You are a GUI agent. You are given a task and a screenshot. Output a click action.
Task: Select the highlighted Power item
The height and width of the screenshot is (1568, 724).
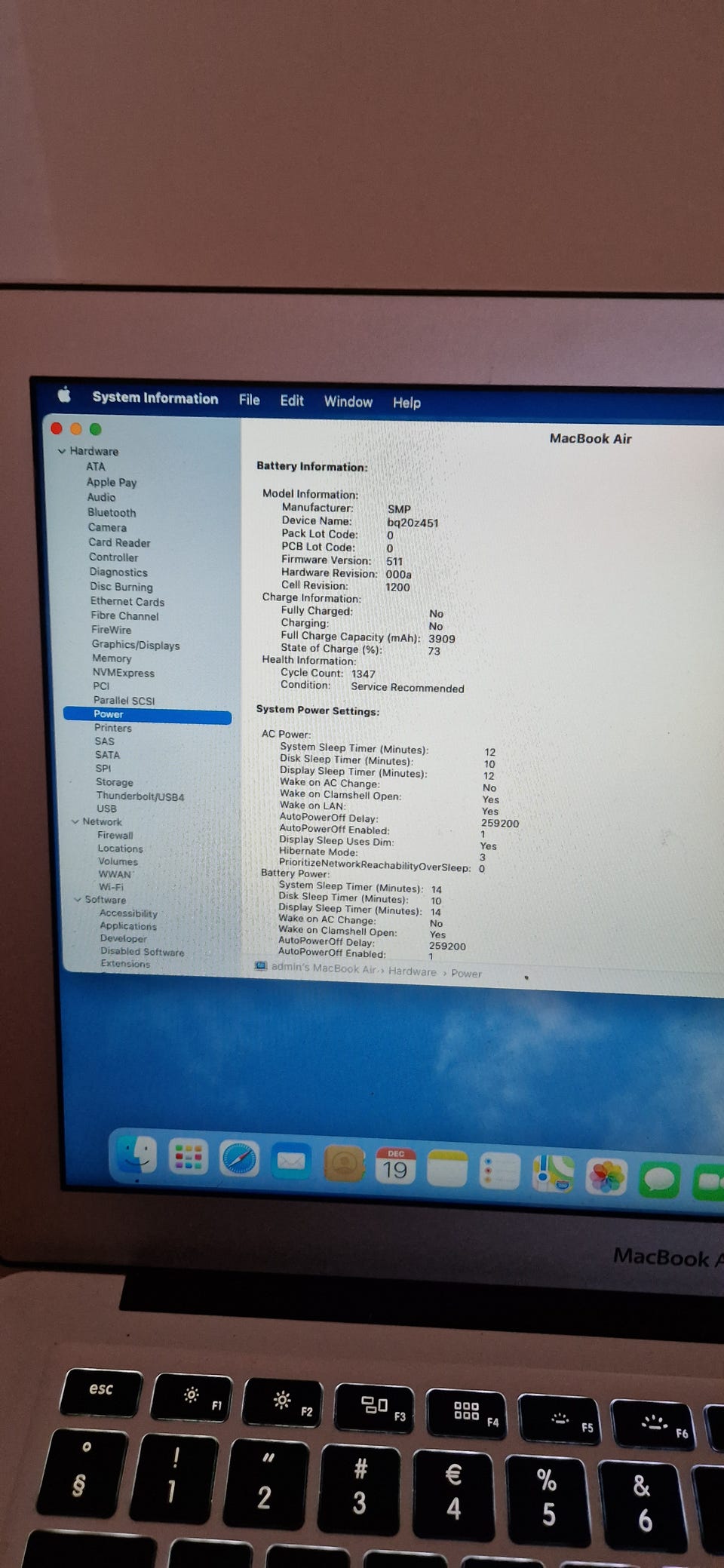point(148,715)
